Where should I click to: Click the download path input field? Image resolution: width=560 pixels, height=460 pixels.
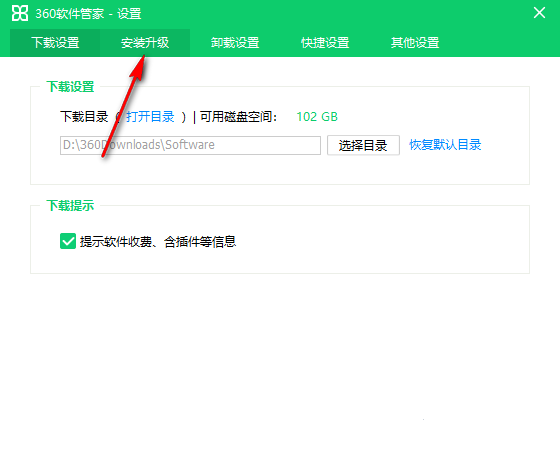pos(190,145)
